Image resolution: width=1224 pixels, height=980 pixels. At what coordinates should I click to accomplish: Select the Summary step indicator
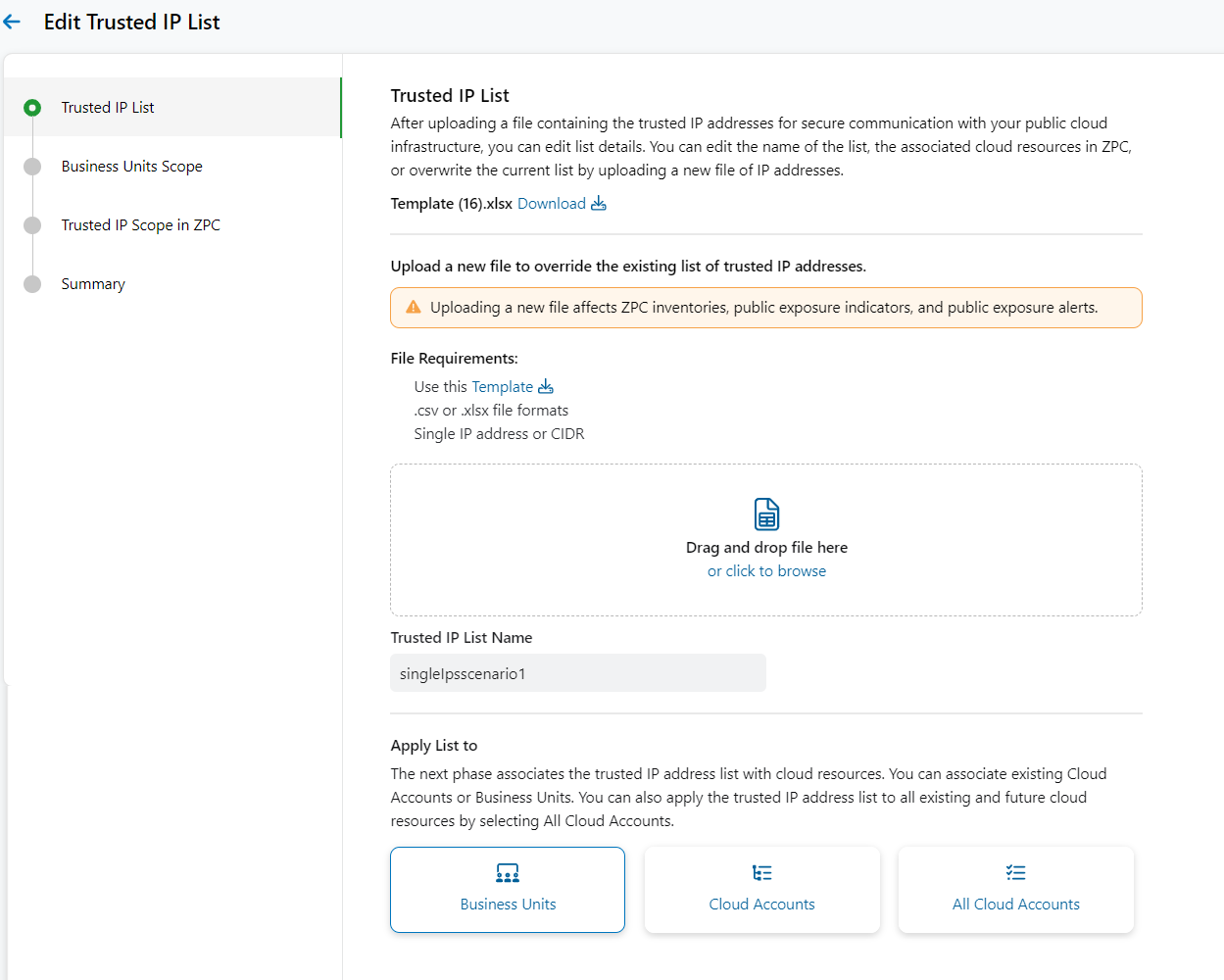pyautogui.click(x=32, y=283)
